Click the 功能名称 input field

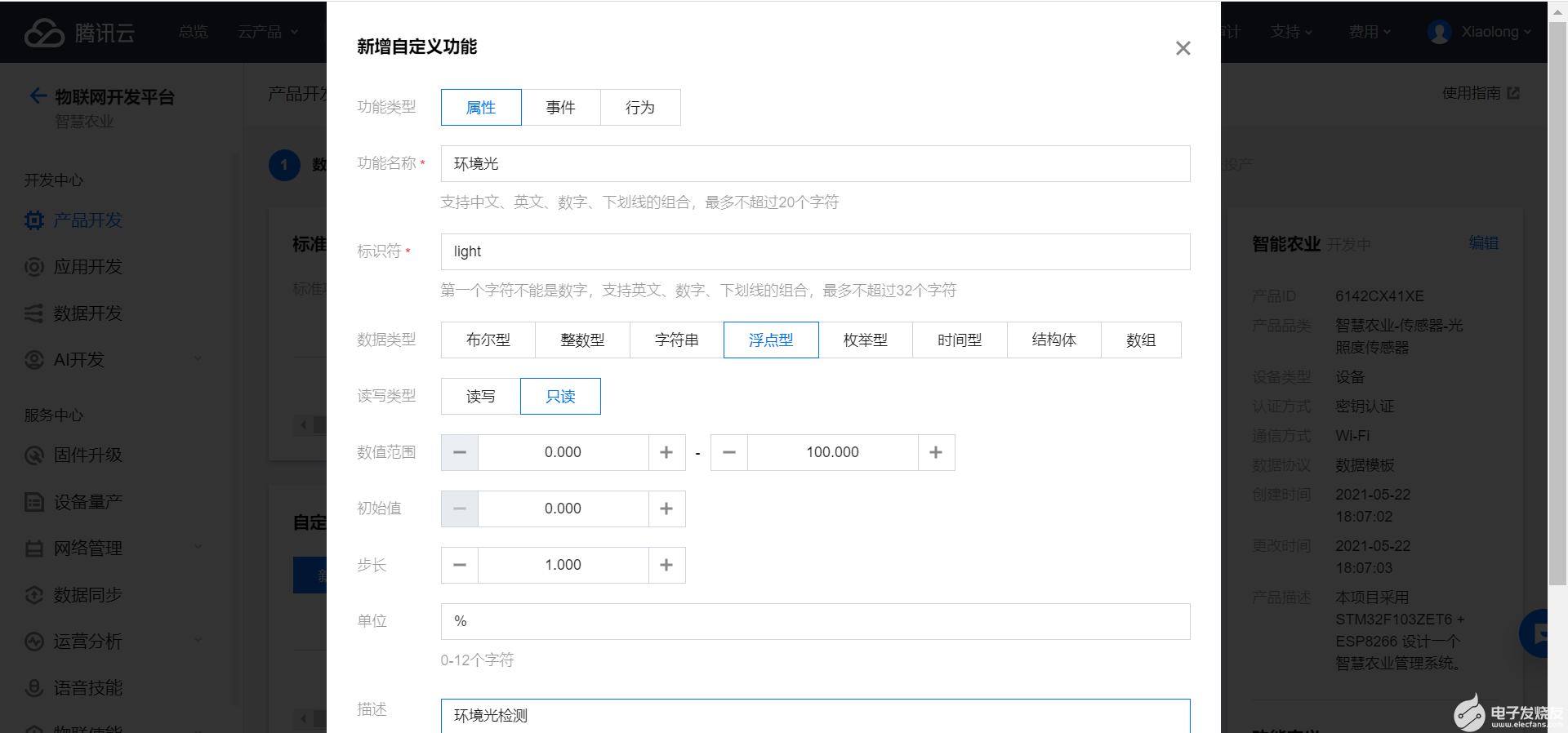pos(815,163)
